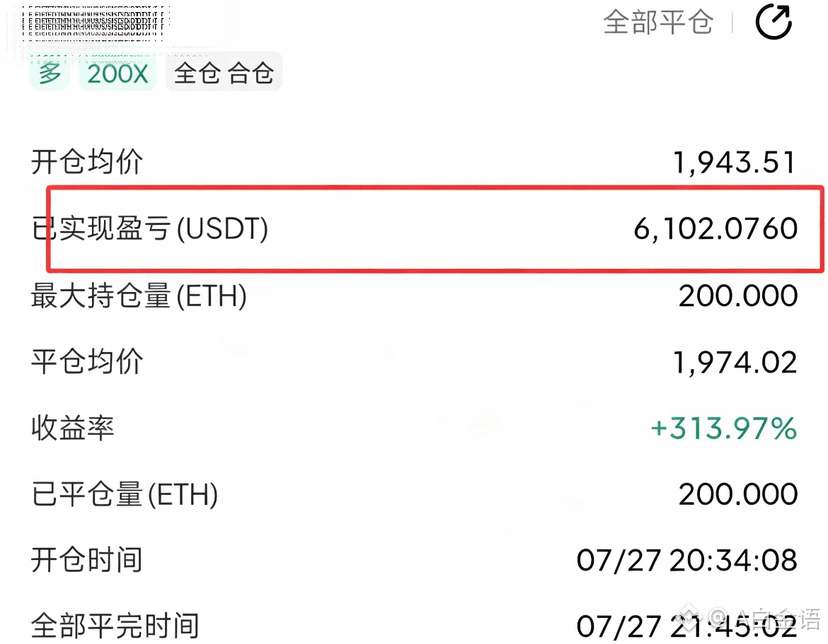Viewport: 828px width, 644px height.
Task: Click the 开仓时间 label
Action: coord(87,560)
